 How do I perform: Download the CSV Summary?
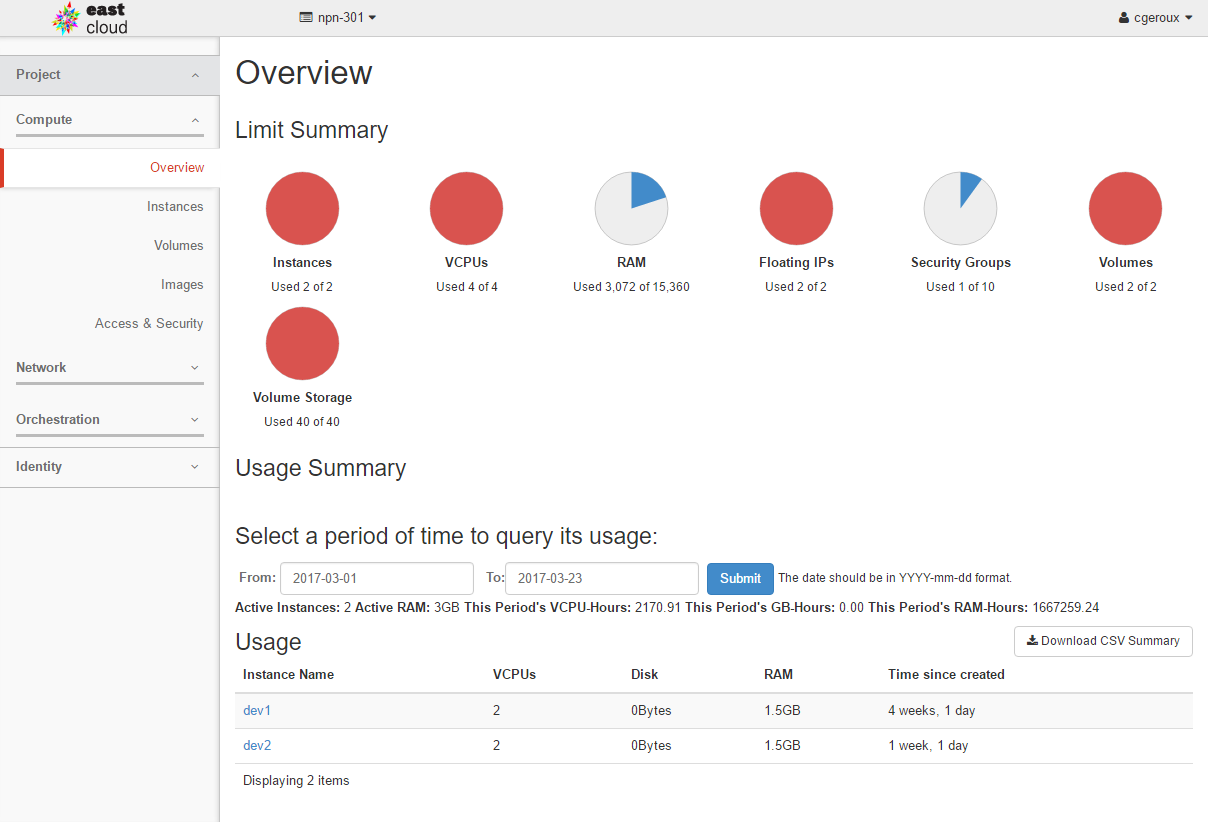coord(1103,641)
